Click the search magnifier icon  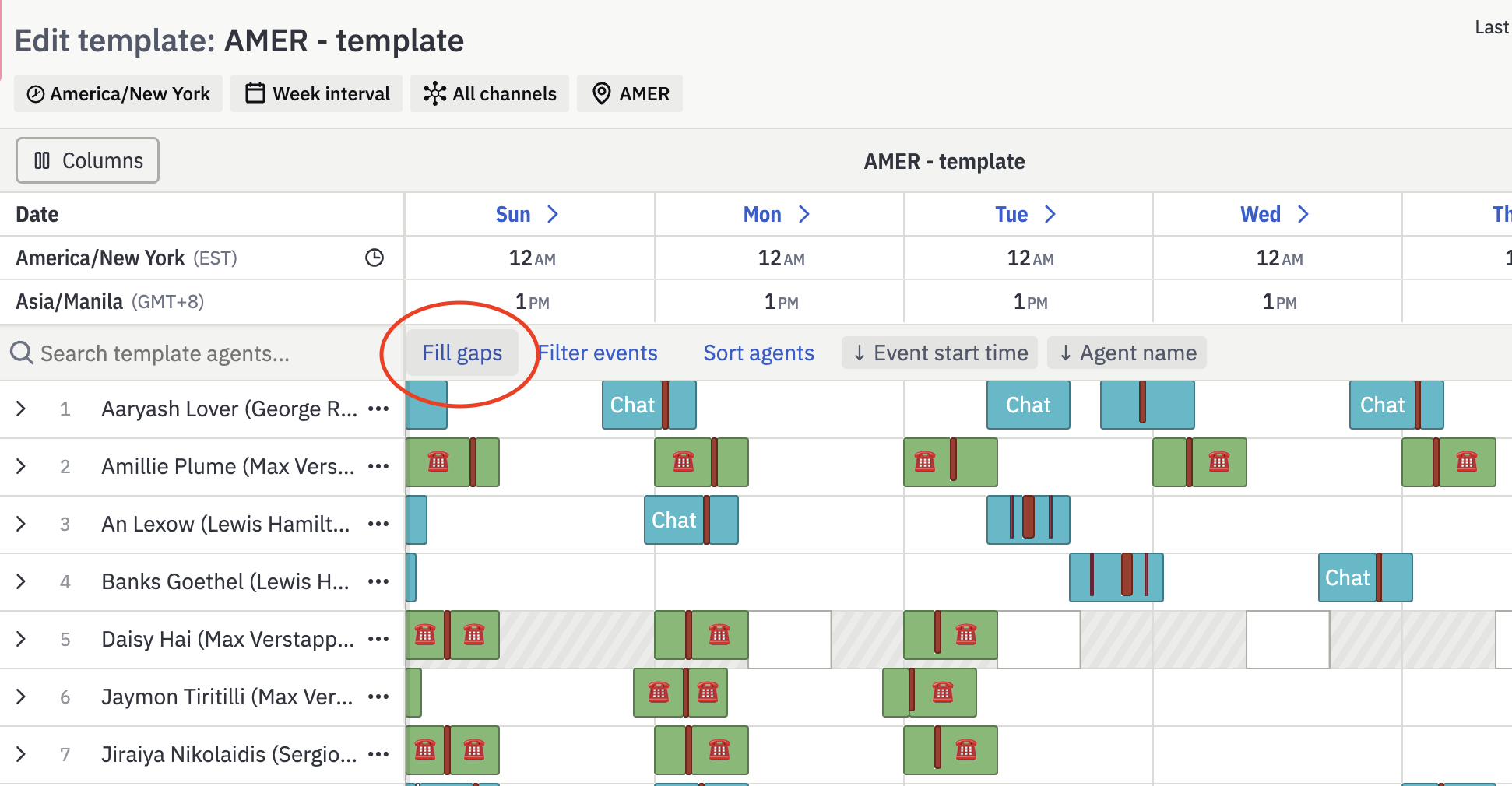(x=22, y=353)
